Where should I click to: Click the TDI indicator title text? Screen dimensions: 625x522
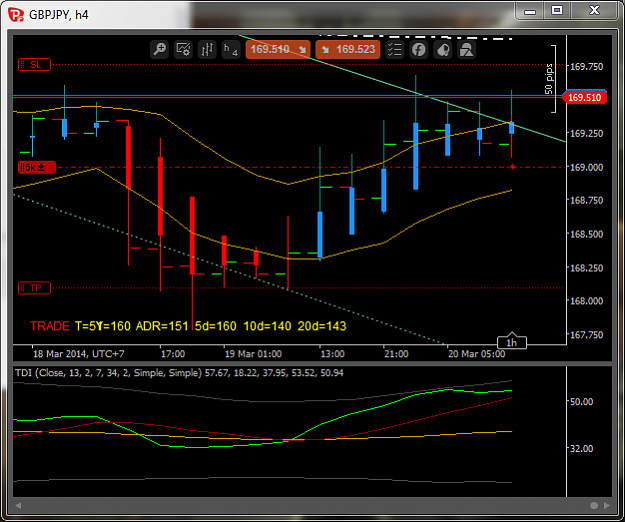click(x=179, y=373)
